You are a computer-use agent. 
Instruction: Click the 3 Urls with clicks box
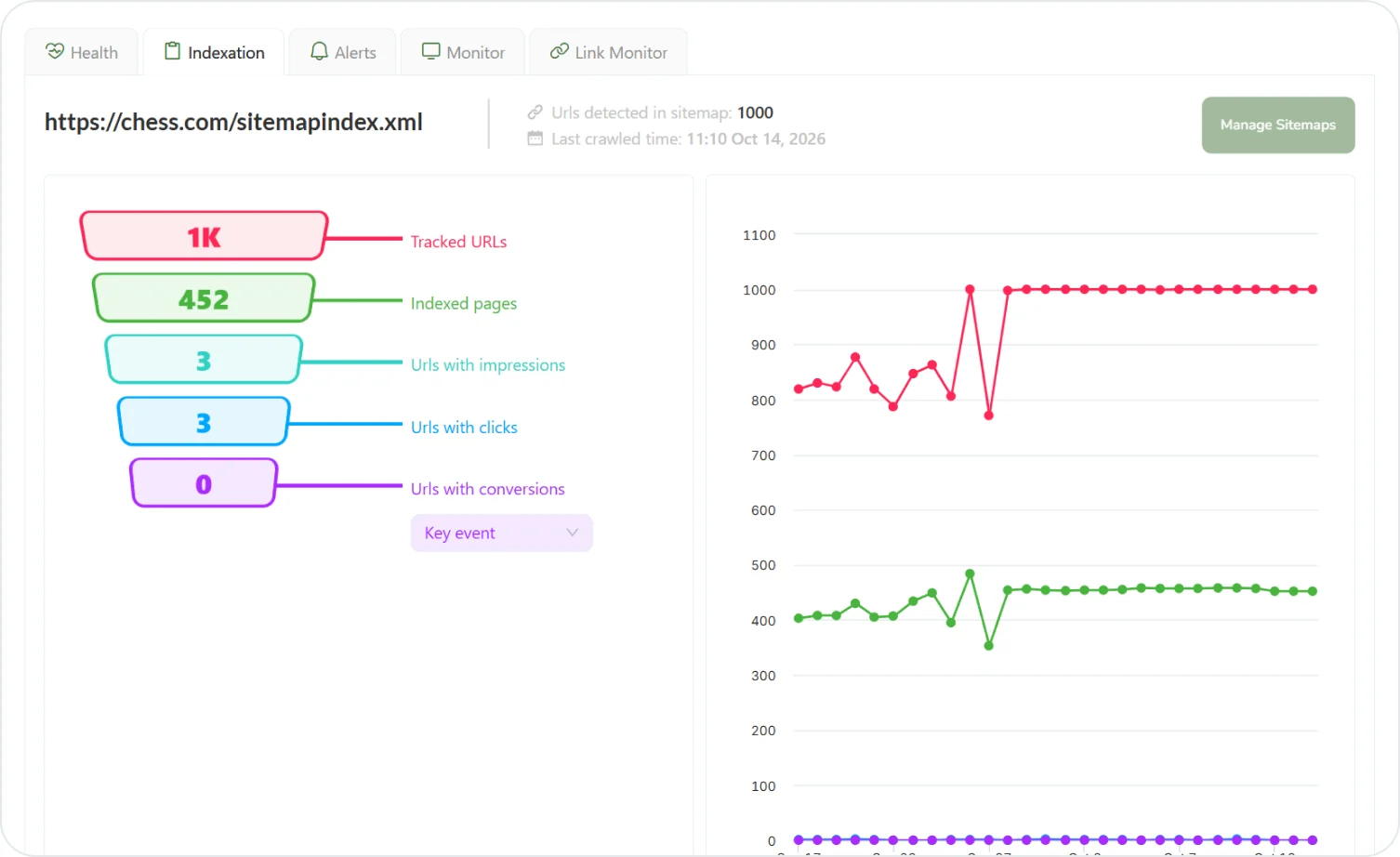pos(204,422)
